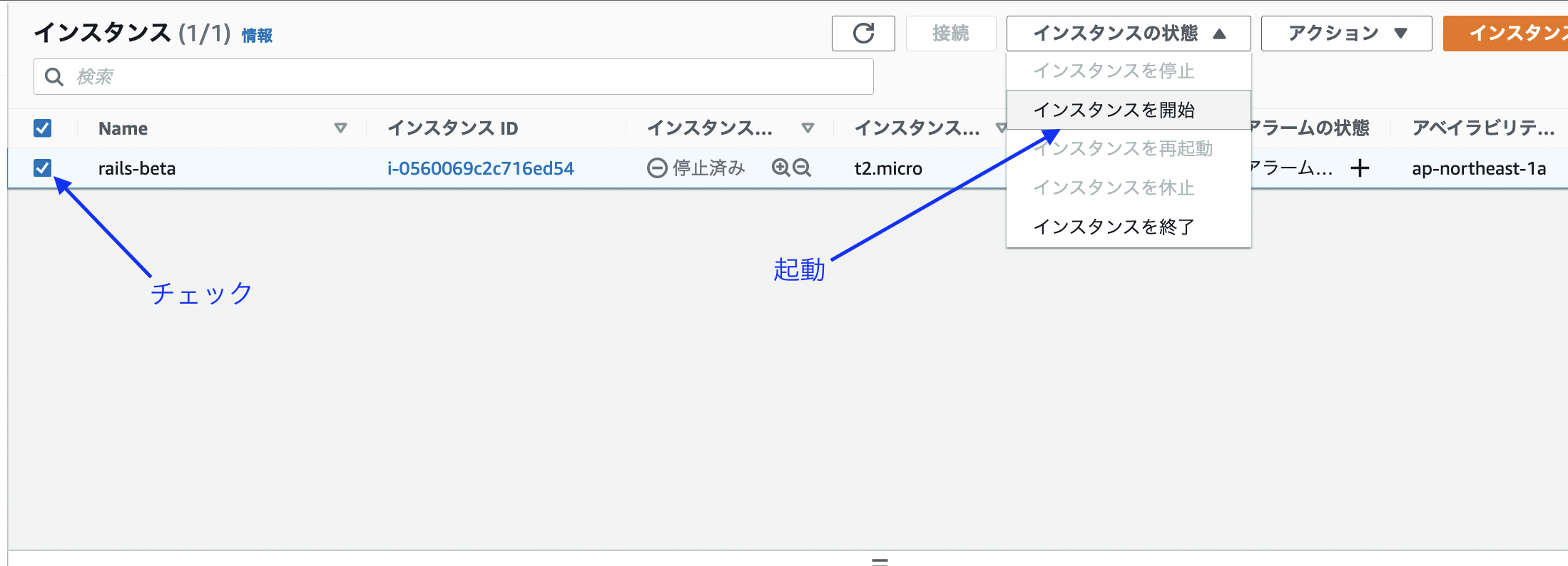Click the zoom-in magnifier icon in status column
This screenshot has width=1568, height=566.
(x=781, y=168)
